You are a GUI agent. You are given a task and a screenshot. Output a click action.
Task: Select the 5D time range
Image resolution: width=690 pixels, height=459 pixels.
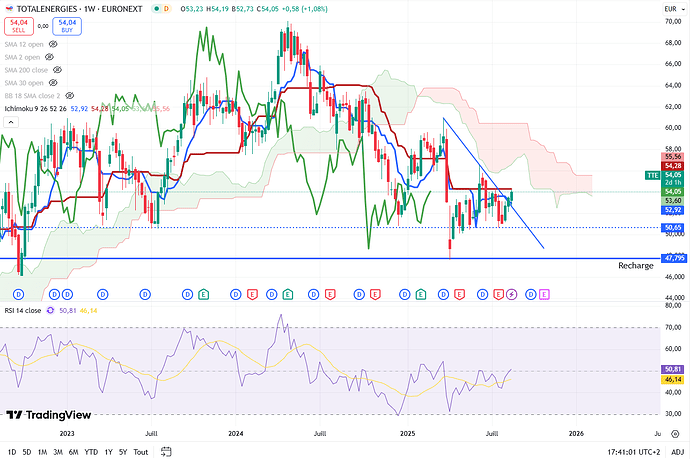(x=27, y=452)
